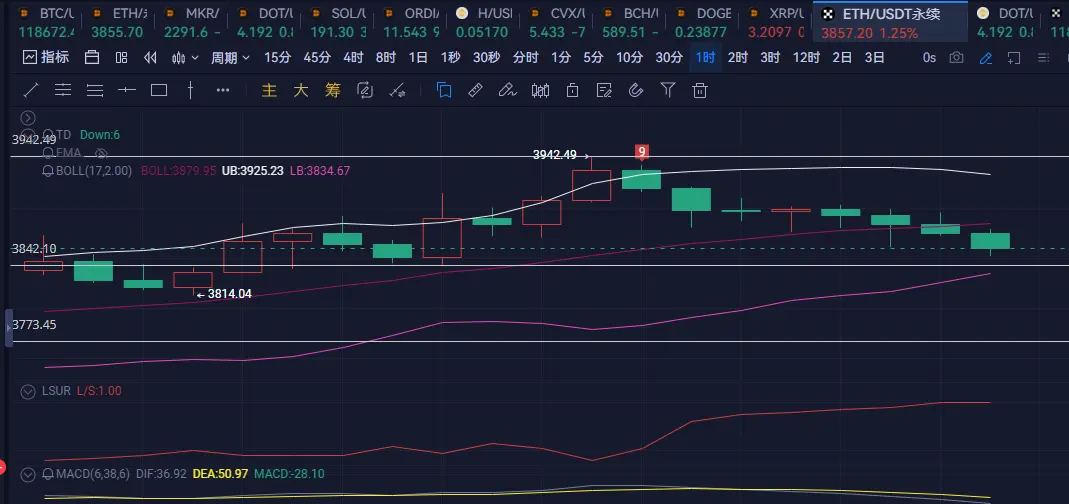
Task: Expand the circled arrow above TD indicator
Action: 28,118
